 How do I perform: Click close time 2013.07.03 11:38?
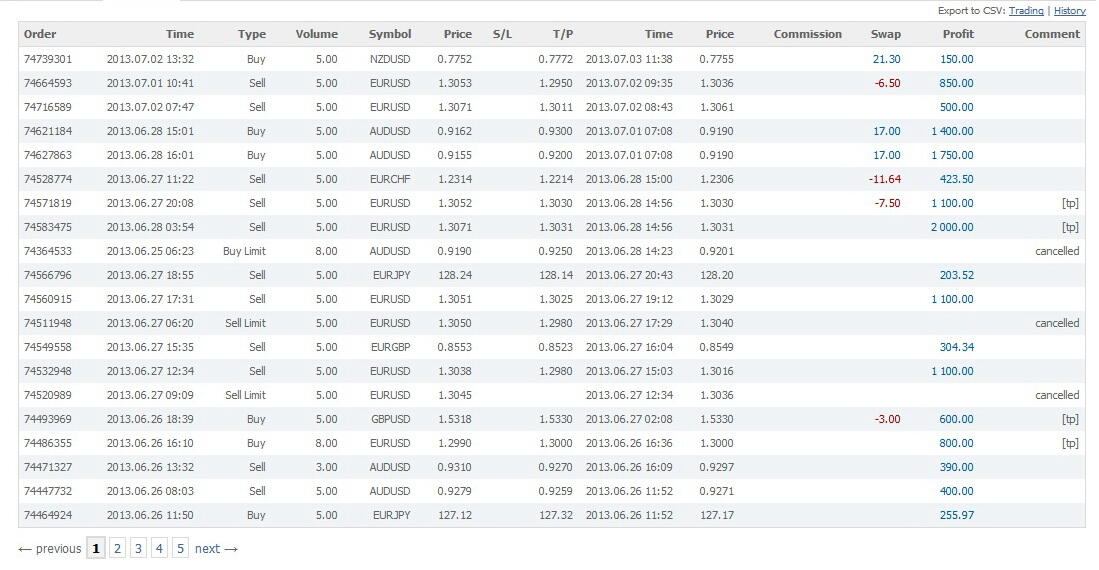tap(629, 59)
